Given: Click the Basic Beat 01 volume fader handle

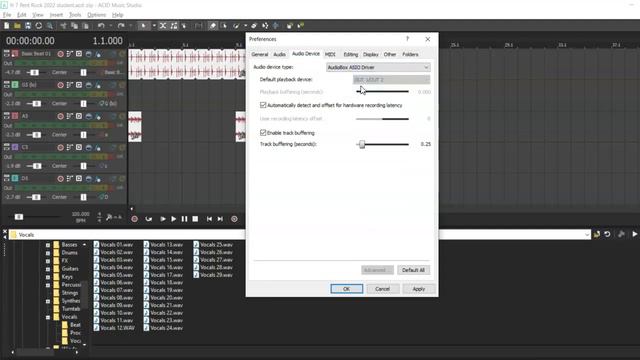Looking at the screenshot, I should point(34,73).
